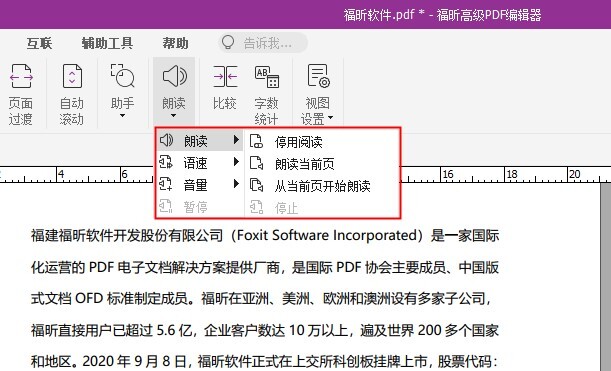Open the 帮助 ribbon tab

tap(175, 43)
